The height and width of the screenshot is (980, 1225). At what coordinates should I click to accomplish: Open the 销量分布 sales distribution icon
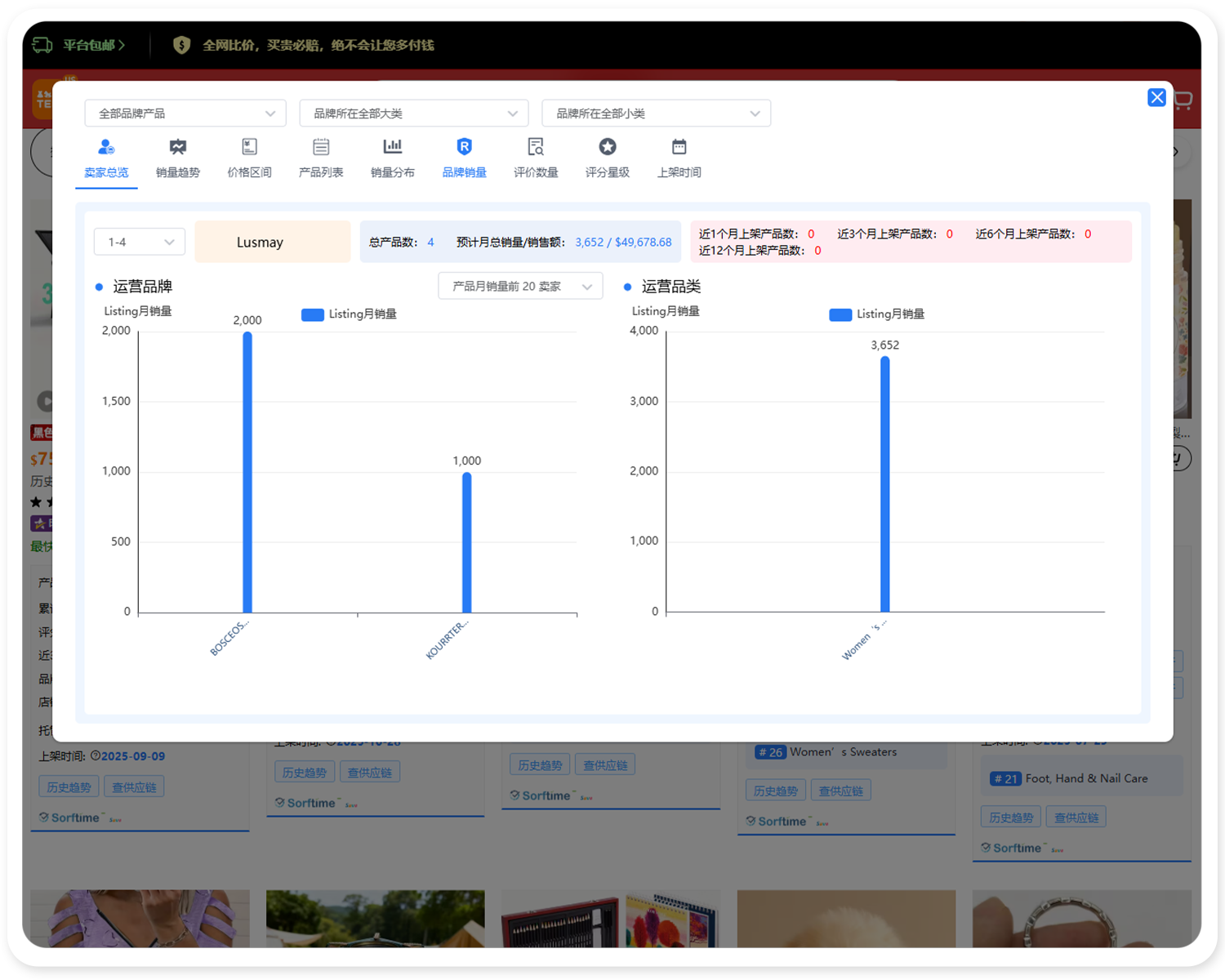pyautogui.click(x=393, y=148)
